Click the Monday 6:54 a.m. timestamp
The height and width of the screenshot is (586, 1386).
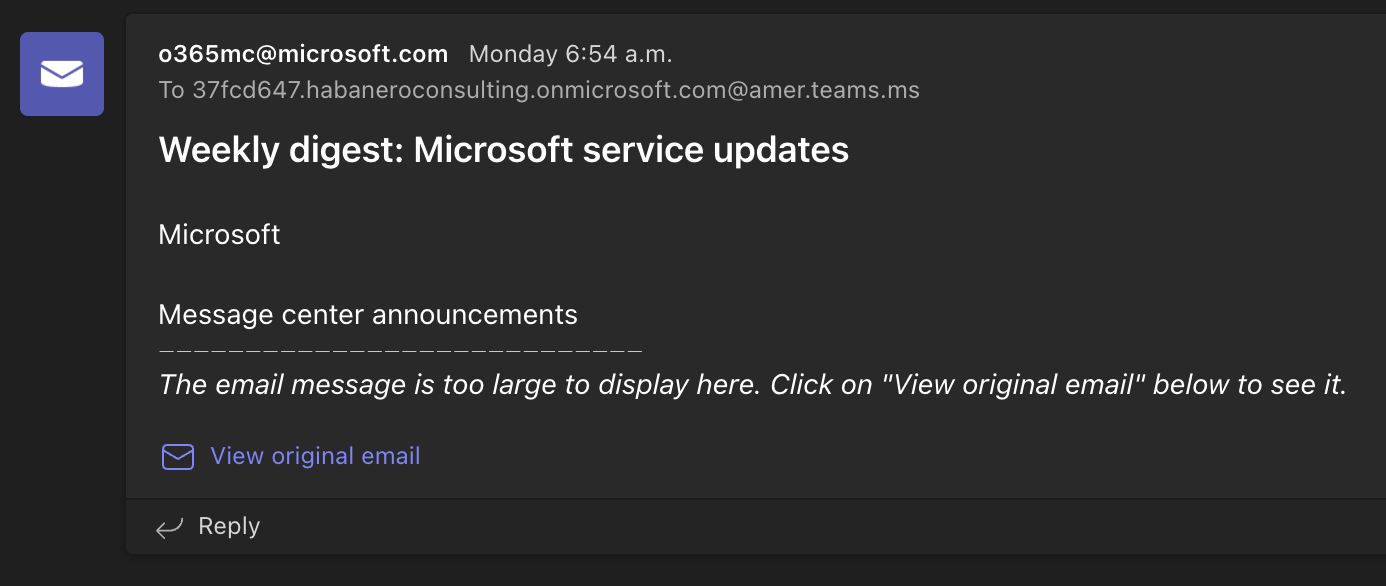click(570, 54)
